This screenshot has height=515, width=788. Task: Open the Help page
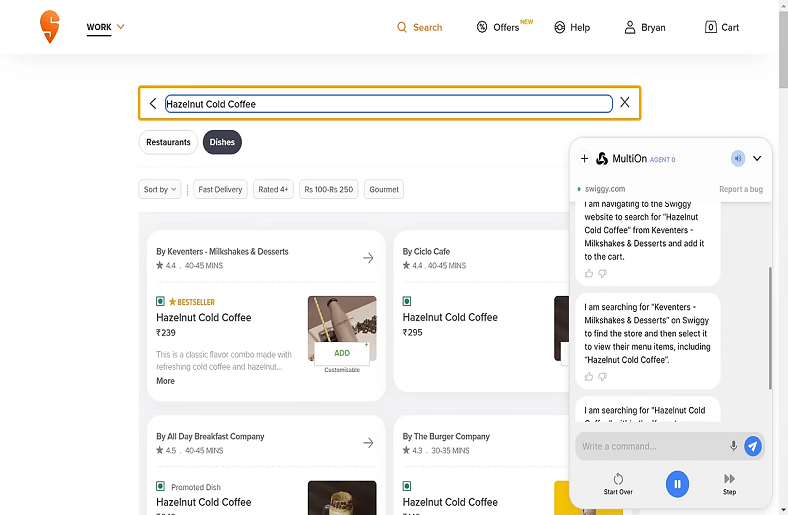(572, 27)
